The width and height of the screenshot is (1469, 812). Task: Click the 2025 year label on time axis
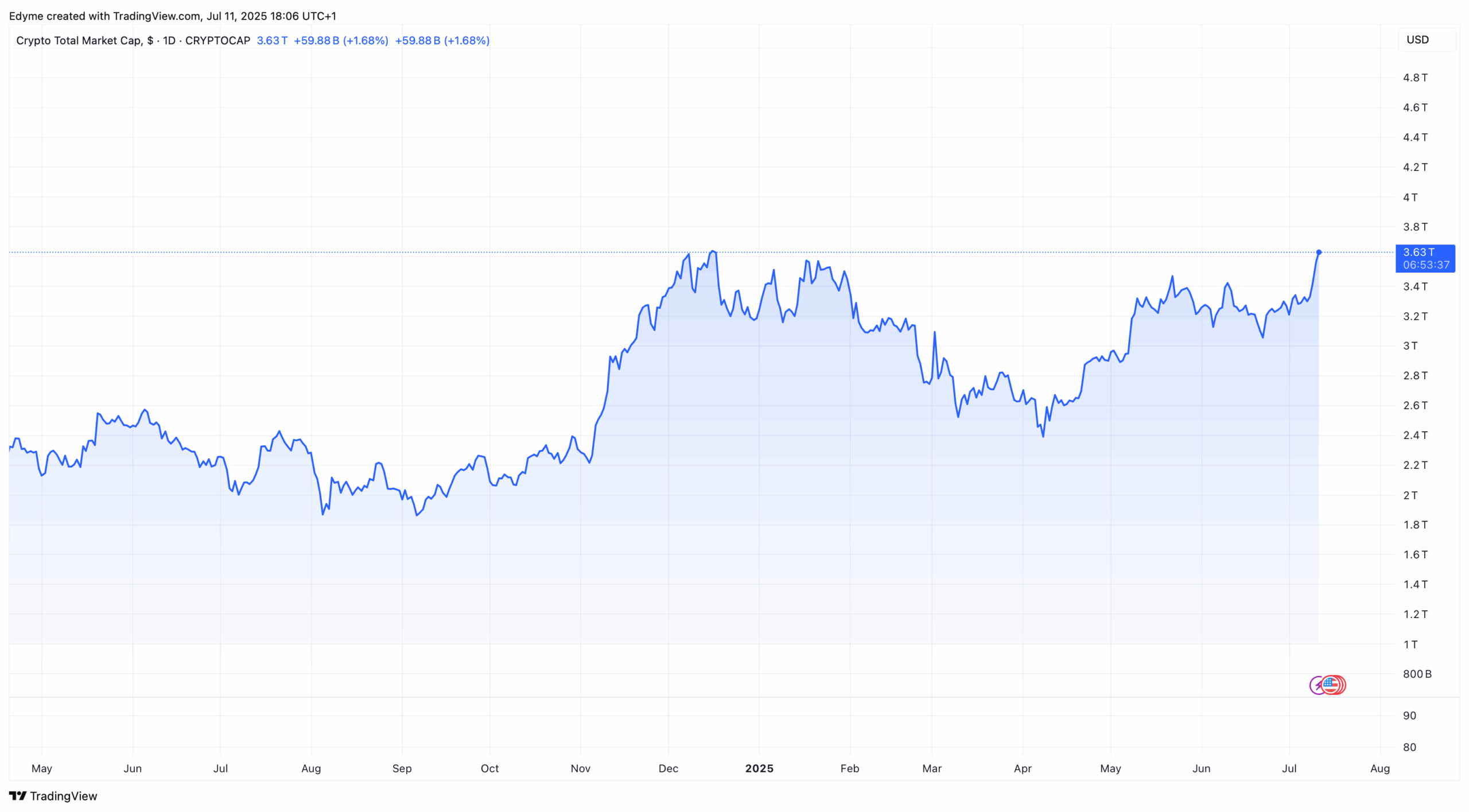tap(759, 768)
